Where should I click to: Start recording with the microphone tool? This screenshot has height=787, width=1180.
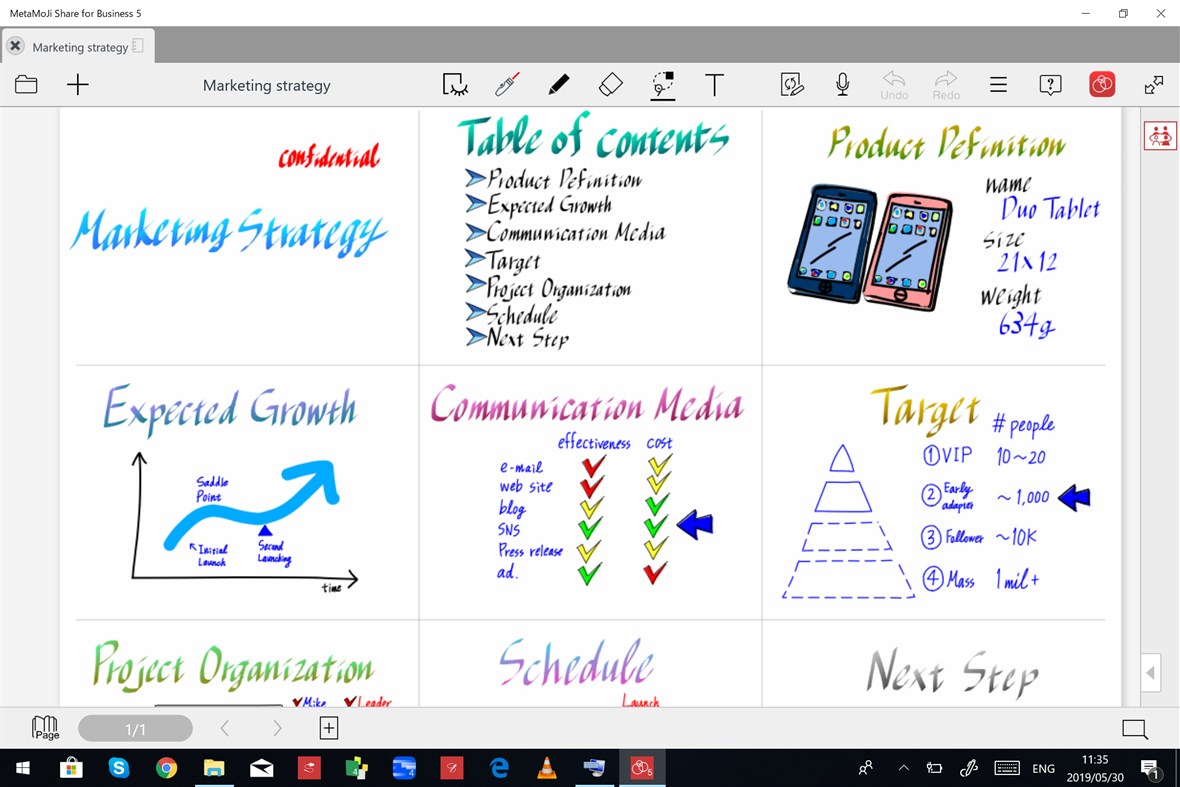843,84
